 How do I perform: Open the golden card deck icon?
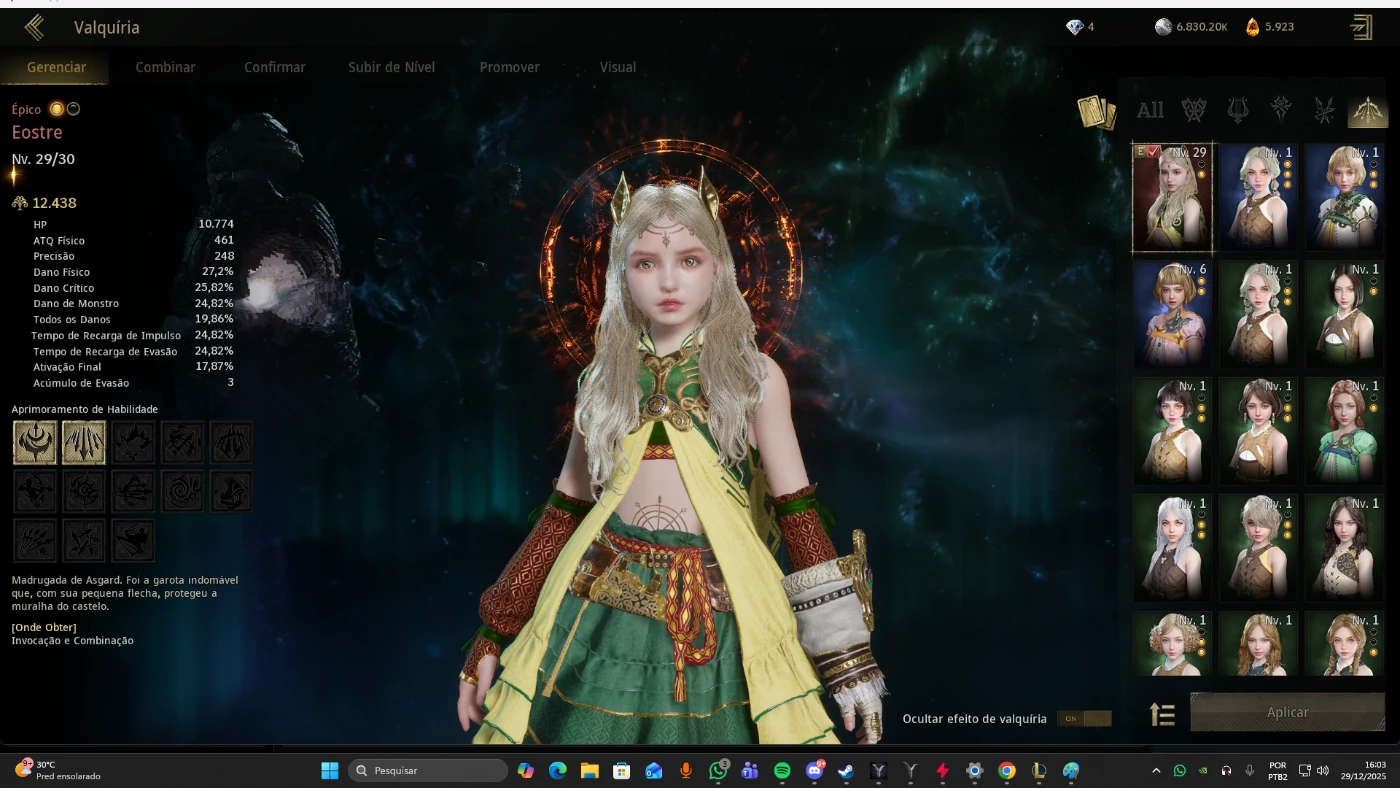(1096, 112)
